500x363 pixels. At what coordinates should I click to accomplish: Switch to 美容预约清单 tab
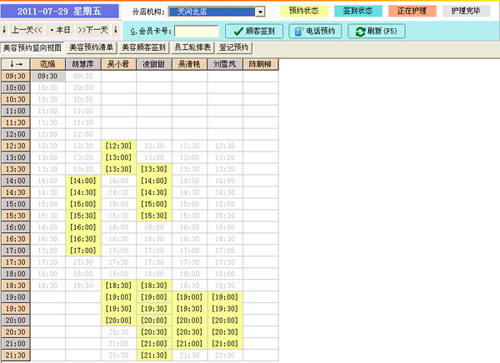[91, 48]
